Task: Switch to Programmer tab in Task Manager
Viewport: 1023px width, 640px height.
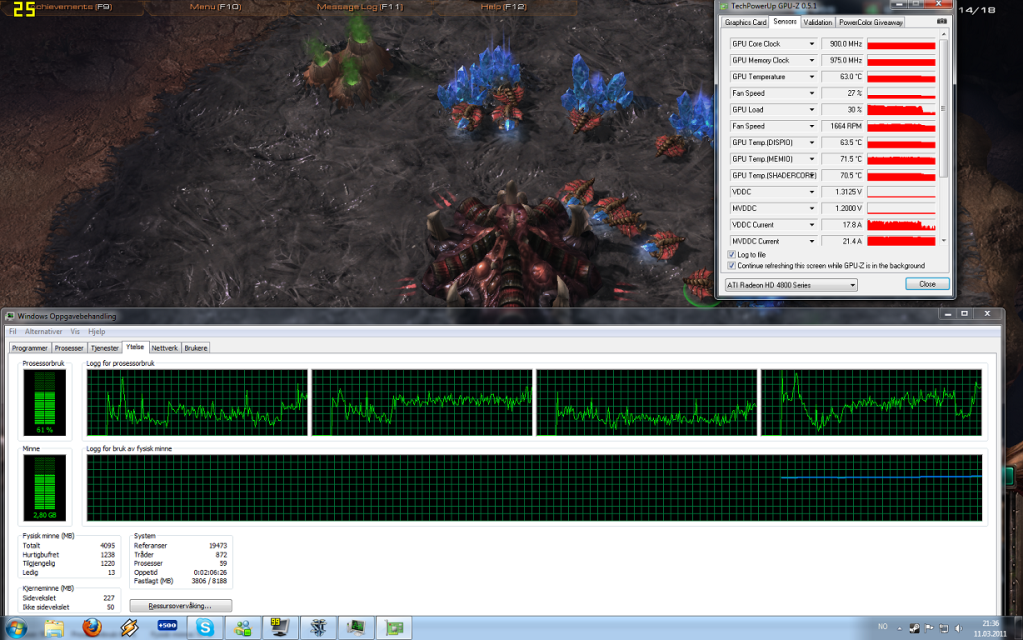Action: tap(30, 348)
